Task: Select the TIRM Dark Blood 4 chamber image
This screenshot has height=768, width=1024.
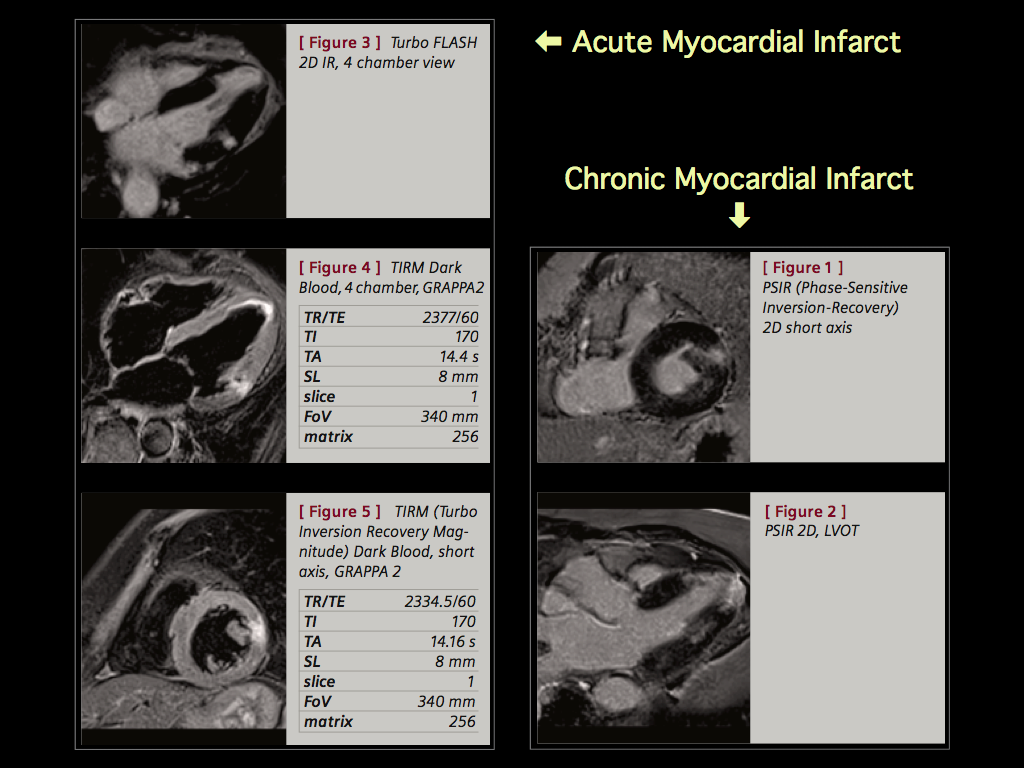Action: (182, 357)
